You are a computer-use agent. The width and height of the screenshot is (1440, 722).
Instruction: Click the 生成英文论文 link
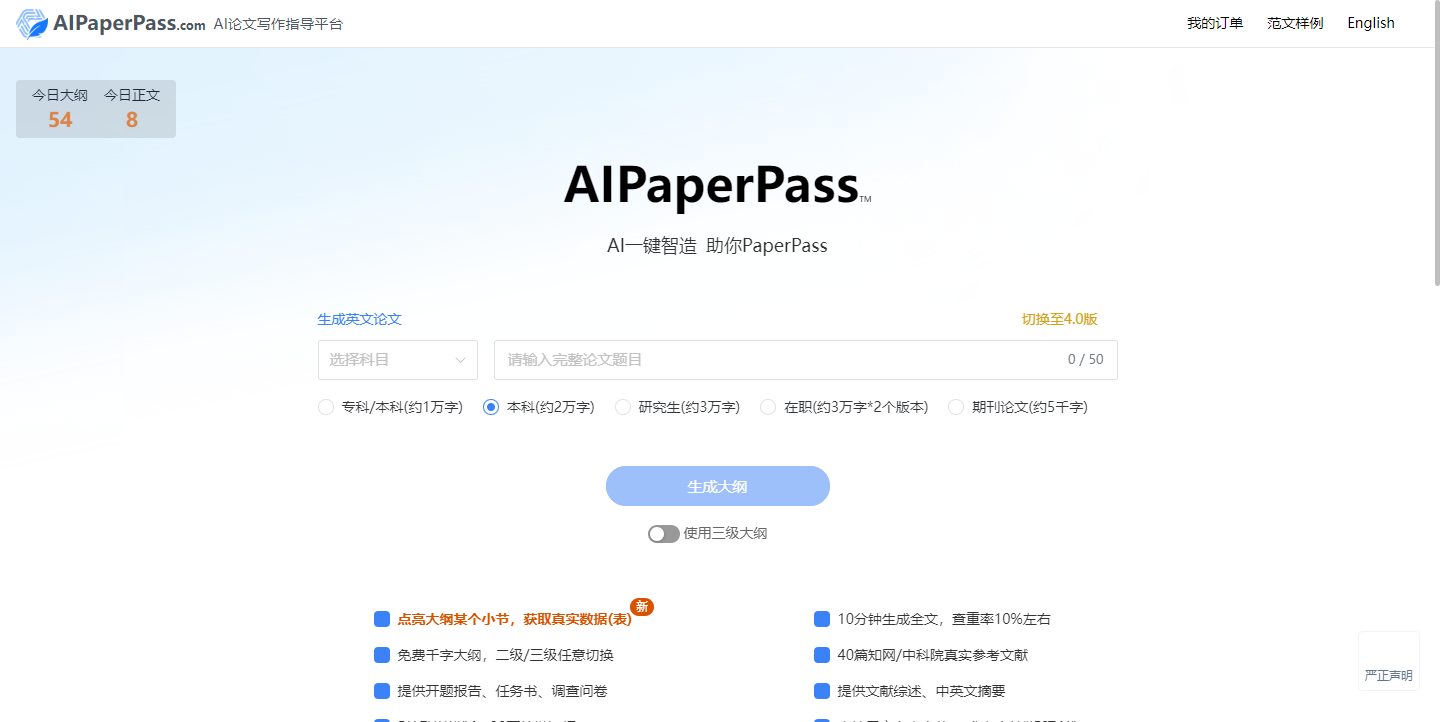coord(359,319)
